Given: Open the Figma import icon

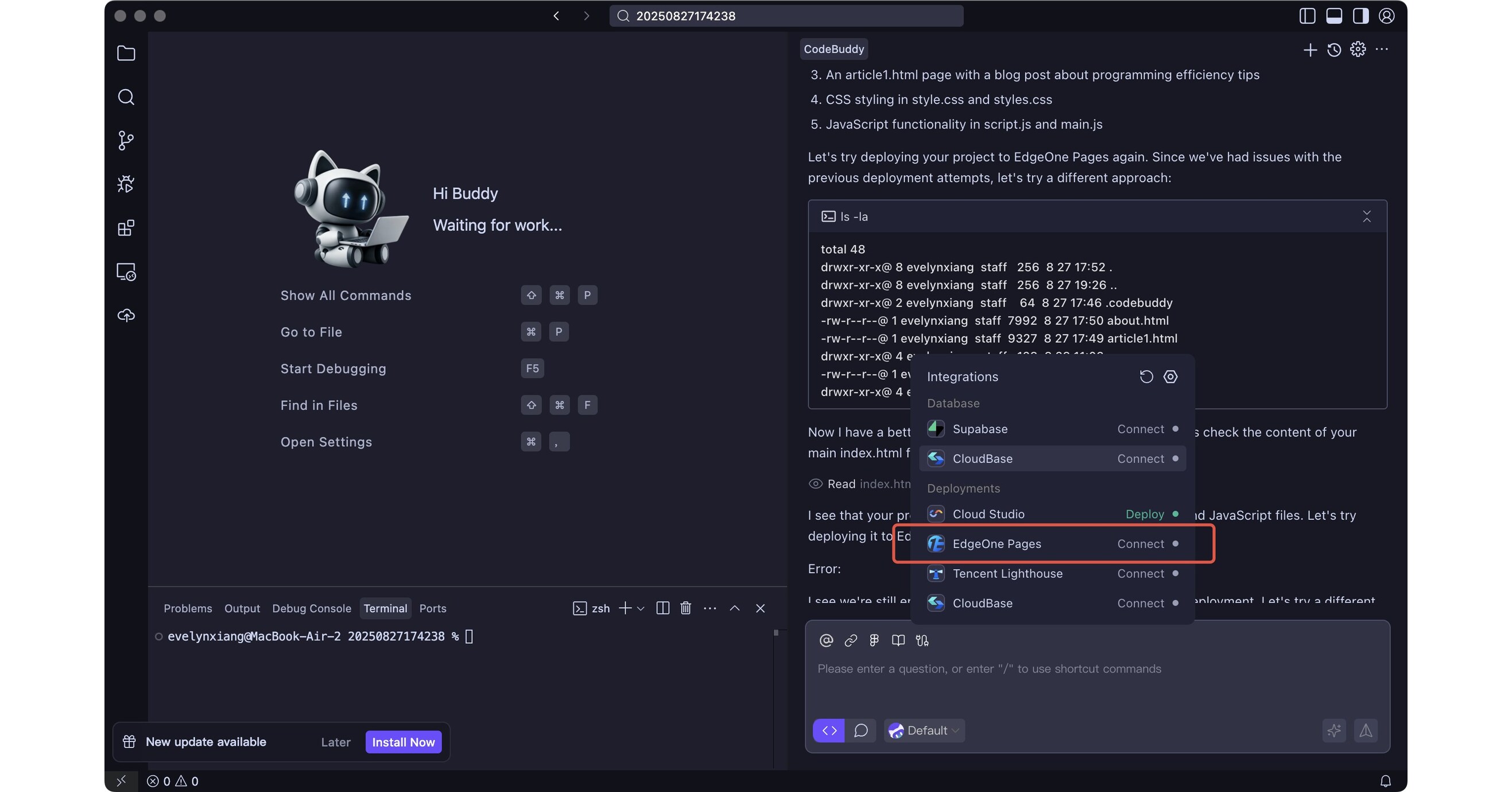Looking at the screenshot, I should tap(874, 640).
